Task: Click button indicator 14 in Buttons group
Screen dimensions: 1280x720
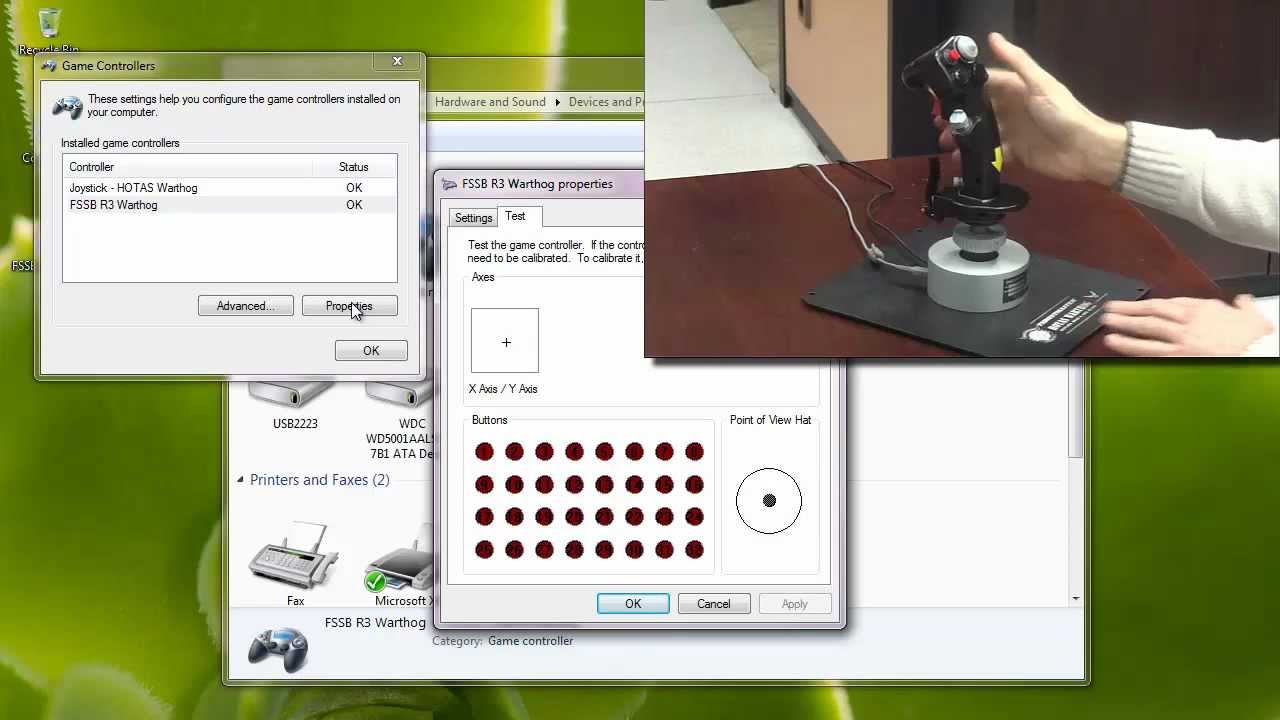Action: click(x=634, y=485)
